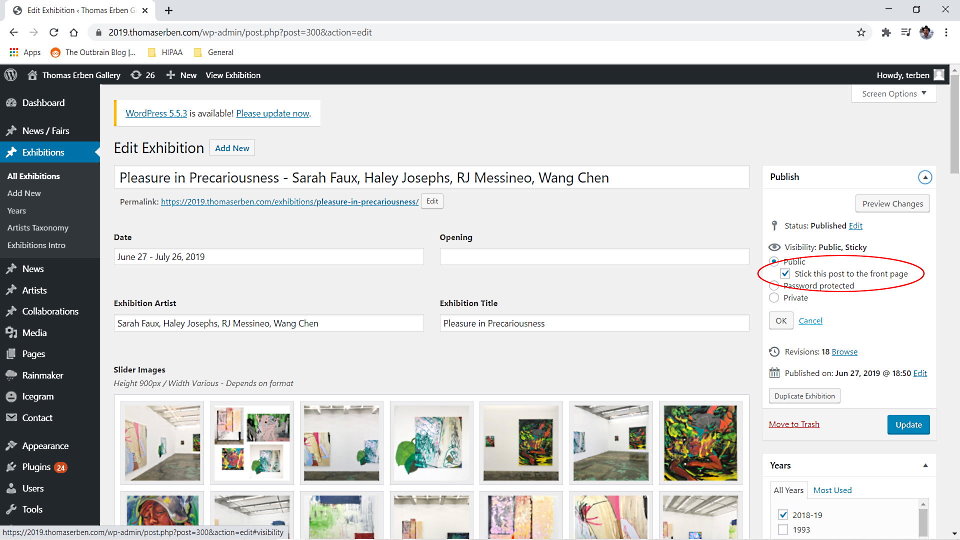This screenshot has width=960, height=540.
Task: Close the Edit Exhibition browser tab
Action: (145, 10)
